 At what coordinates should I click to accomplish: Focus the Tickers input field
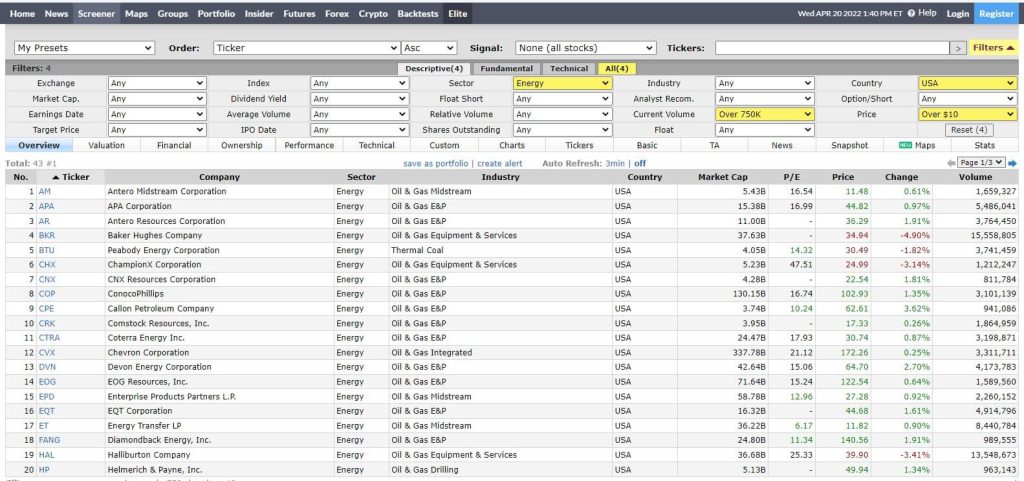[x=832, y=48]
